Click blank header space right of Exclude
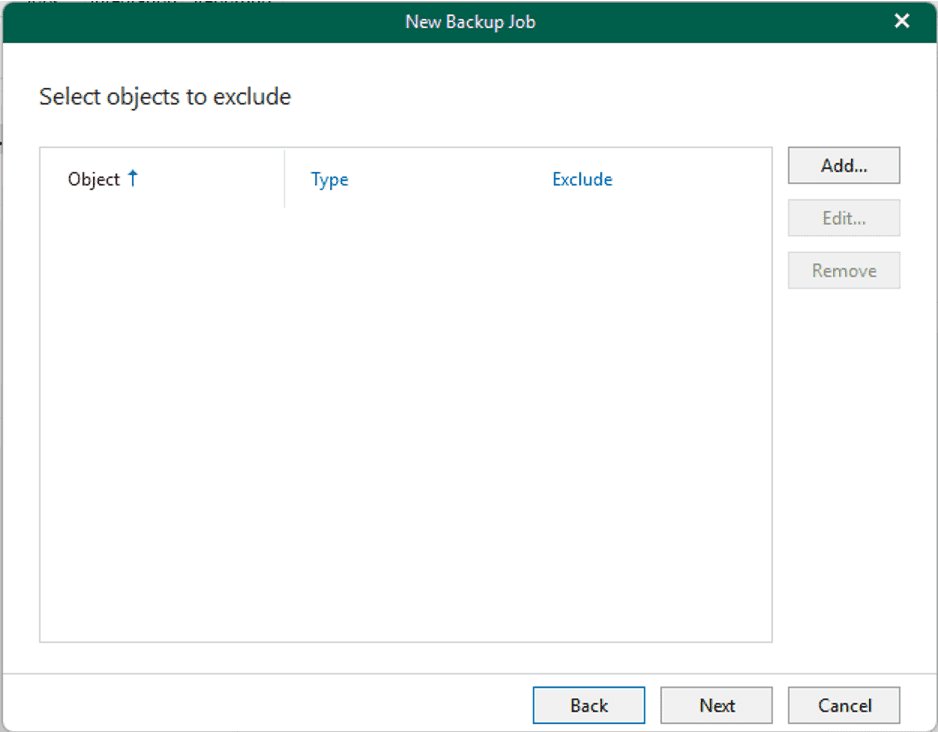 click(700, 180)
